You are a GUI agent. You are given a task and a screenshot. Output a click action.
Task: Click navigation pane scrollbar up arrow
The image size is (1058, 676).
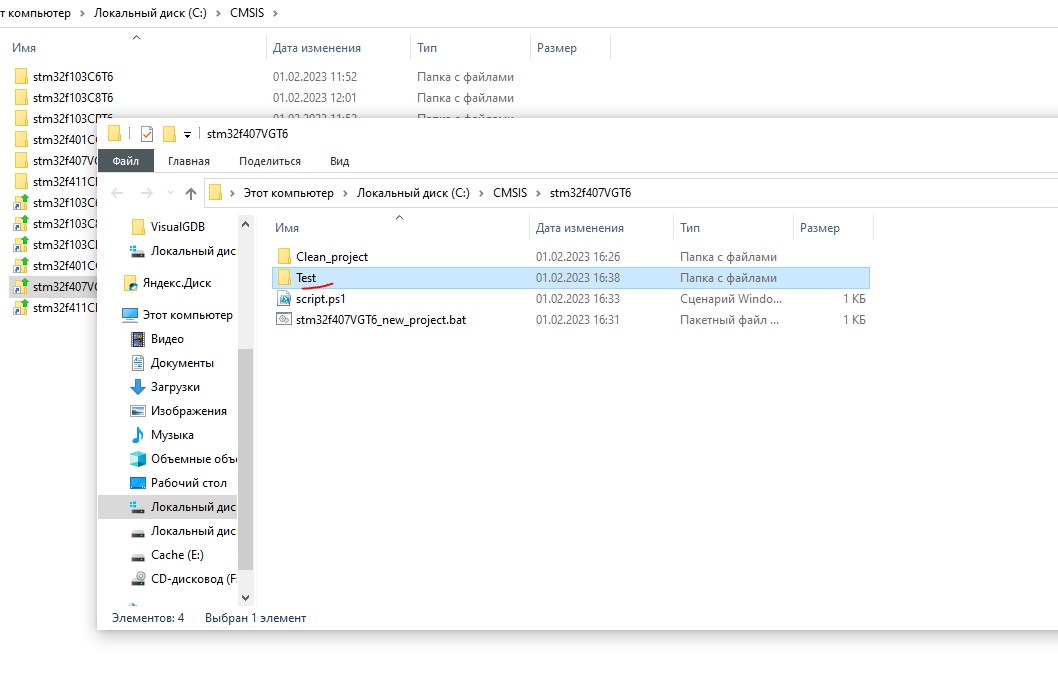245,224
